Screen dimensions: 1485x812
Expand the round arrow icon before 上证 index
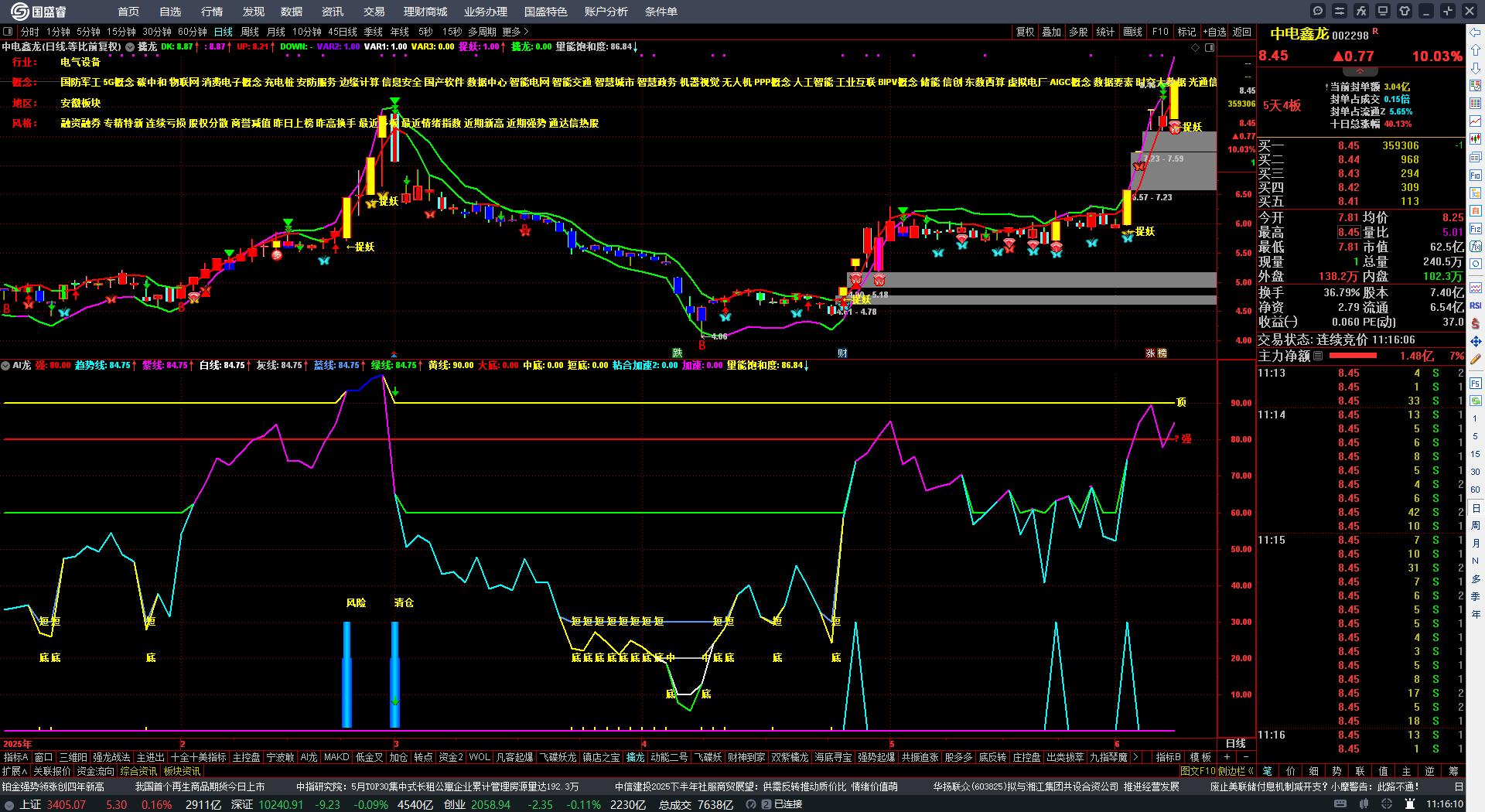[x=9, y=804]
